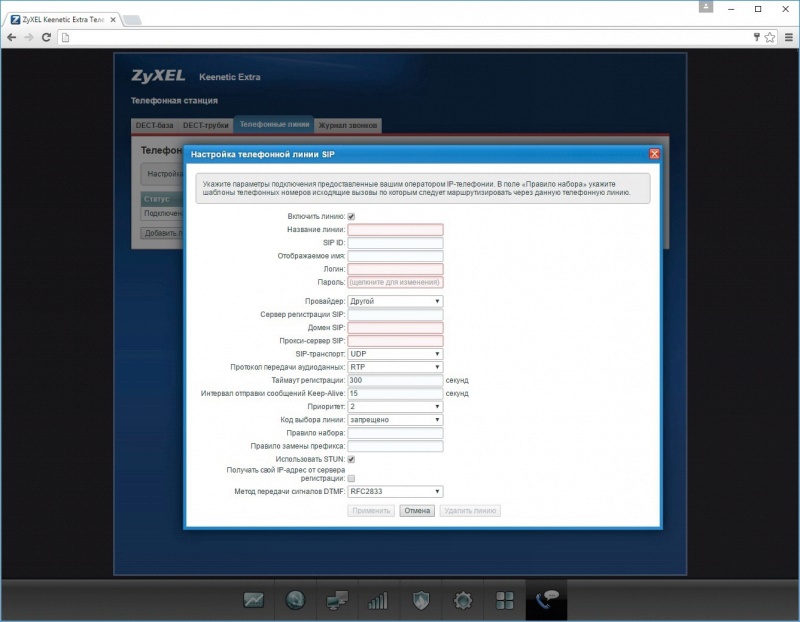
Task: Toggle the 'Включить линию' checkbox
Action: [351, 216]
